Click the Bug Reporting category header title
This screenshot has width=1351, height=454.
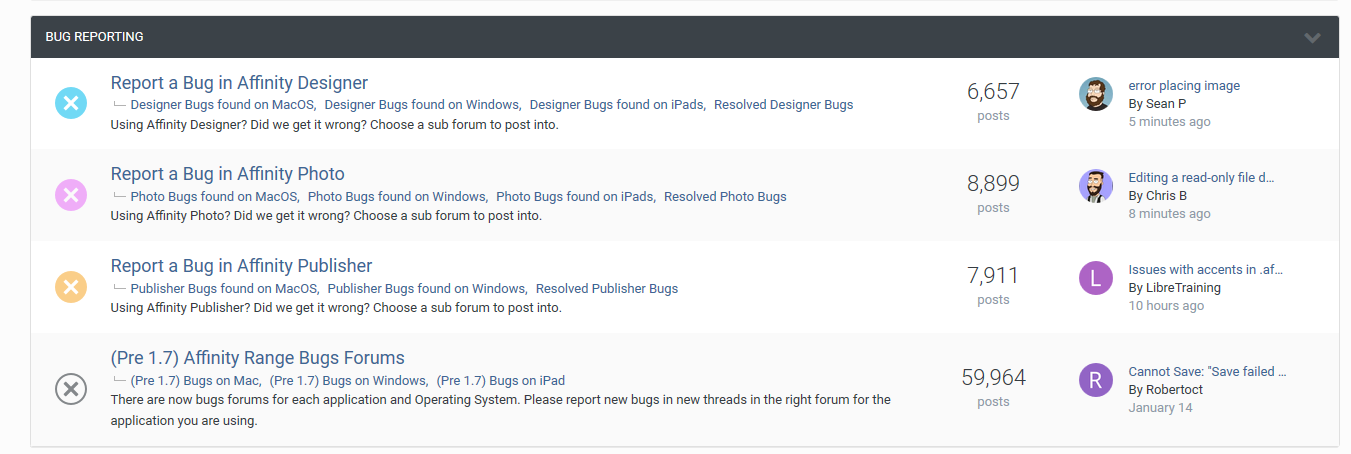pyautogui.click(x=94, y=37)
